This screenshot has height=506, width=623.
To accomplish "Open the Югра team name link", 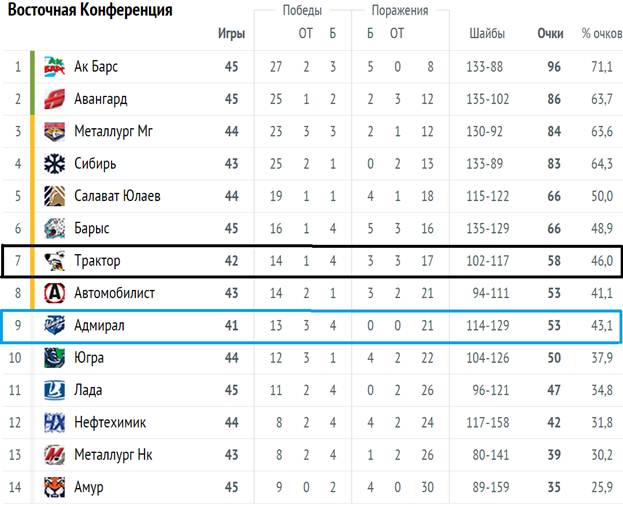I will click(89, 358).
